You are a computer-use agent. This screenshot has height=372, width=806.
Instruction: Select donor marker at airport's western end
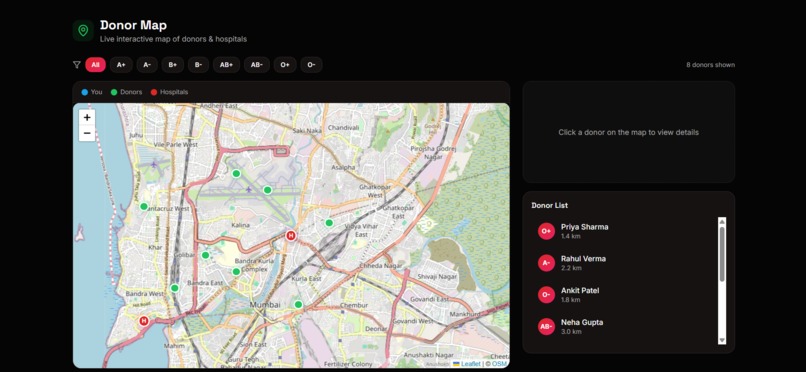pyautogui.click(x=236, y=174)
